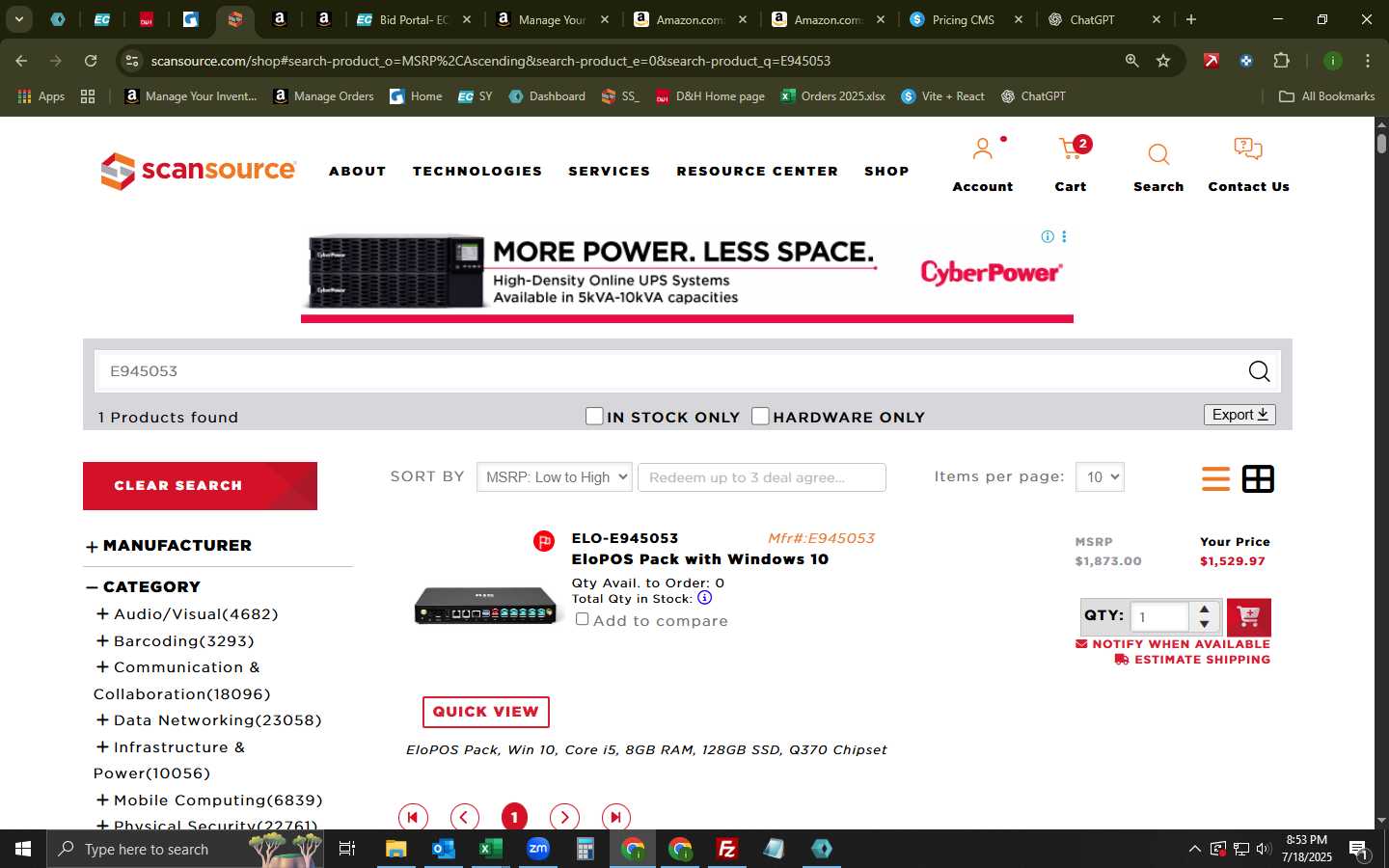Open the Technologies menu
1389x868 pixels.
477,171
